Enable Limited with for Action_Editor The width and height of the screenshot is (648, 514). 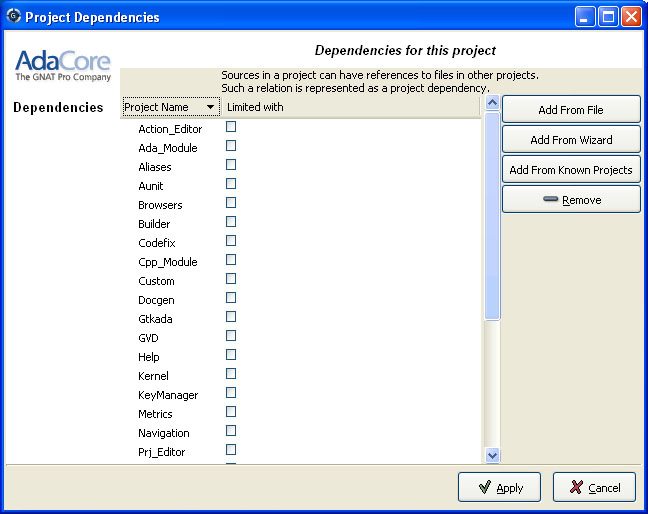[x=231, y=127]
